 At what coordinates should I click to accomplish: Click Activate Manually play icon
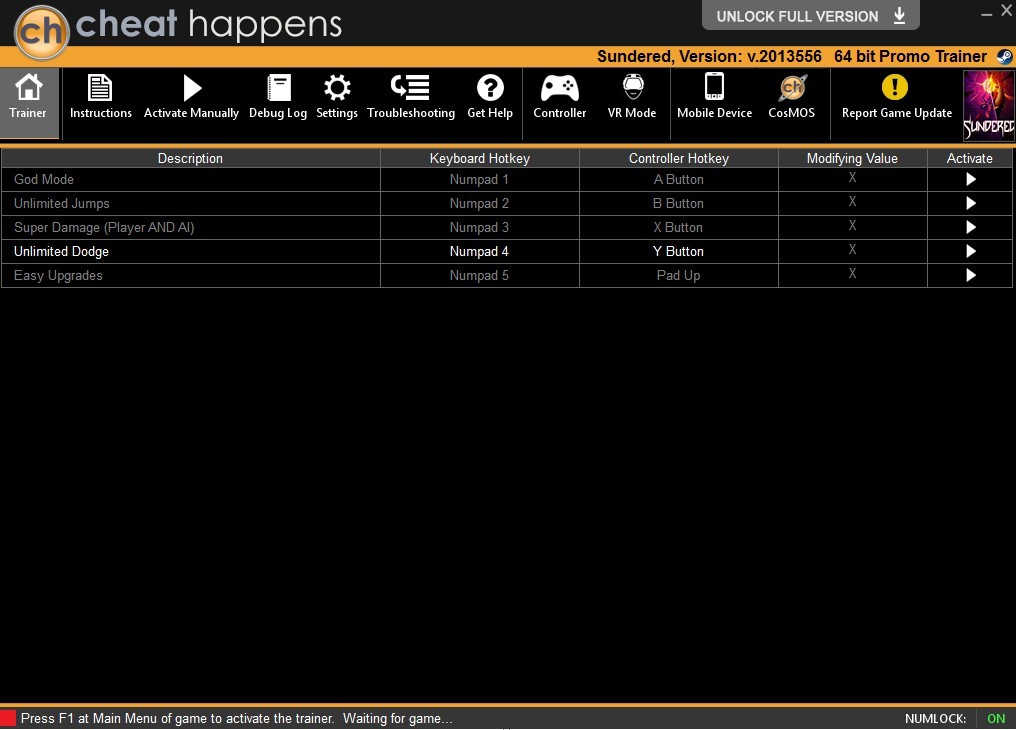[191, 88]
